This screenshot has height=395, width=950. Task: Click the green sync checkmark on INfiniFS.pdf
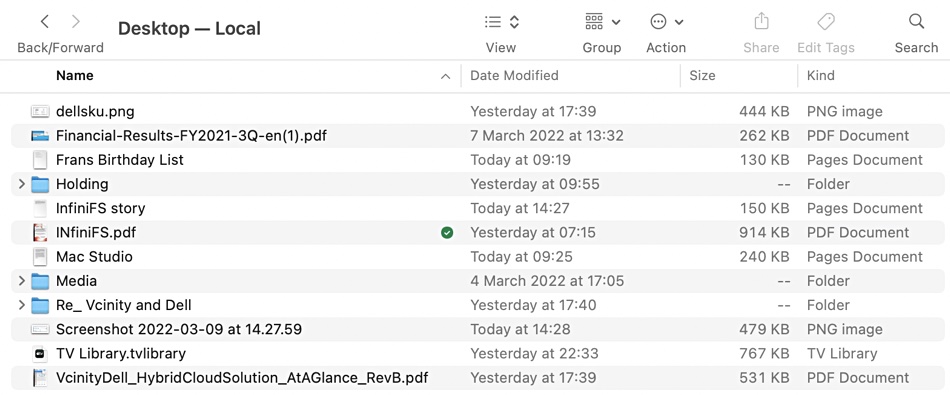pos(447,233)
